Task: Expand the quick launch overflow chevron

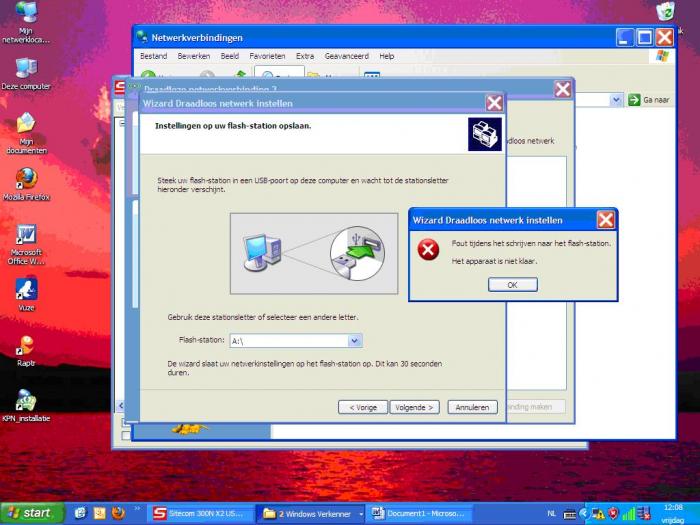Action: (137, 509)
